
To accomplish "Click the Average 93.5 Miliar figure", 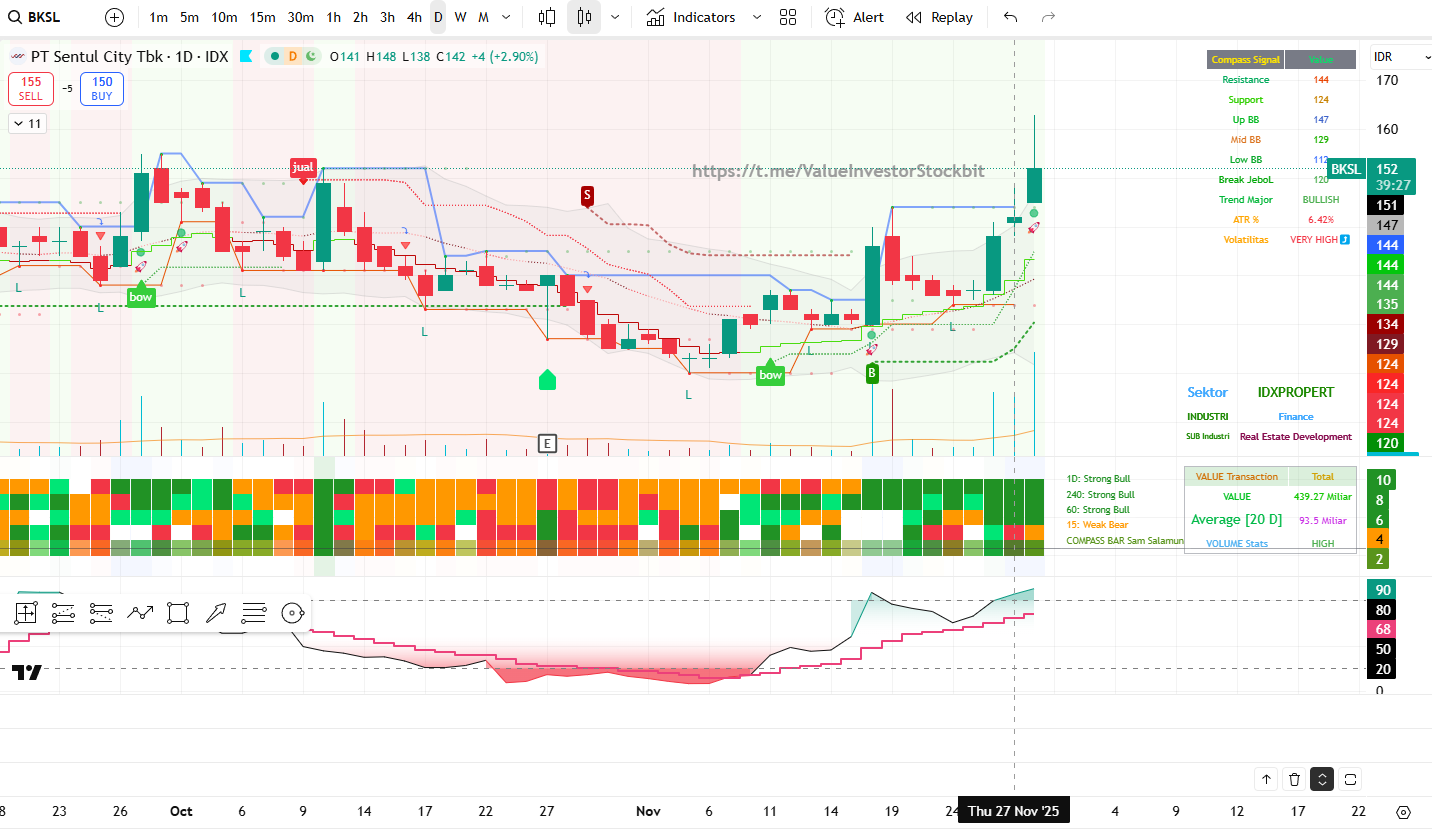I will pos(1322,520).
